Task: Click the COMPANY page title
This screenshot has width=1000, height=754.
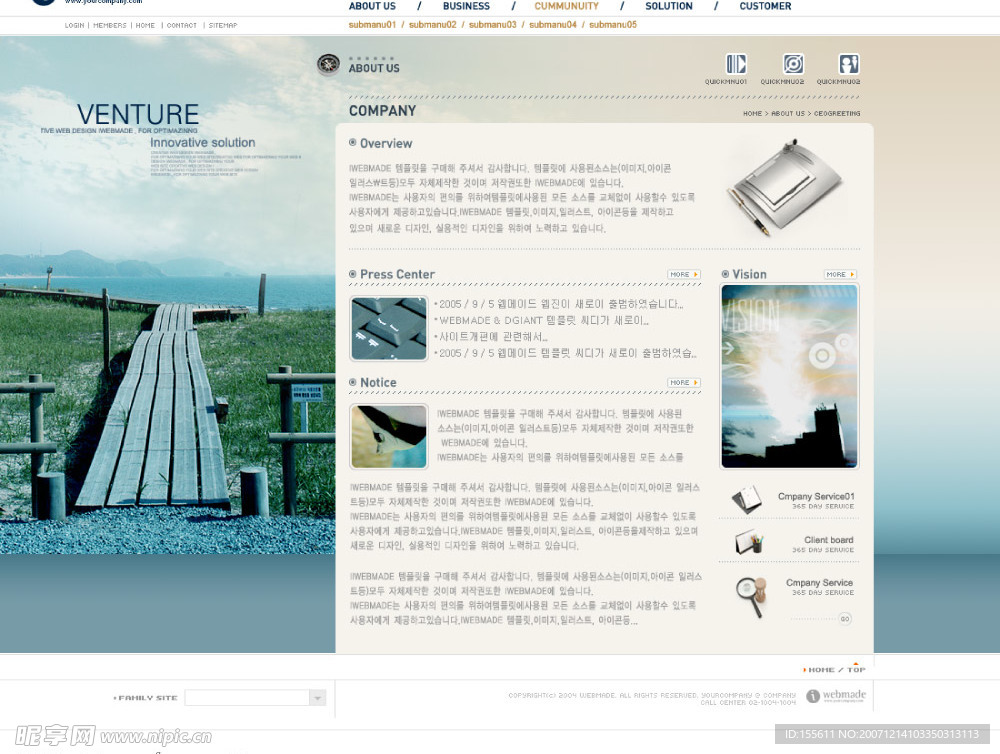Action: click(382, 111)
